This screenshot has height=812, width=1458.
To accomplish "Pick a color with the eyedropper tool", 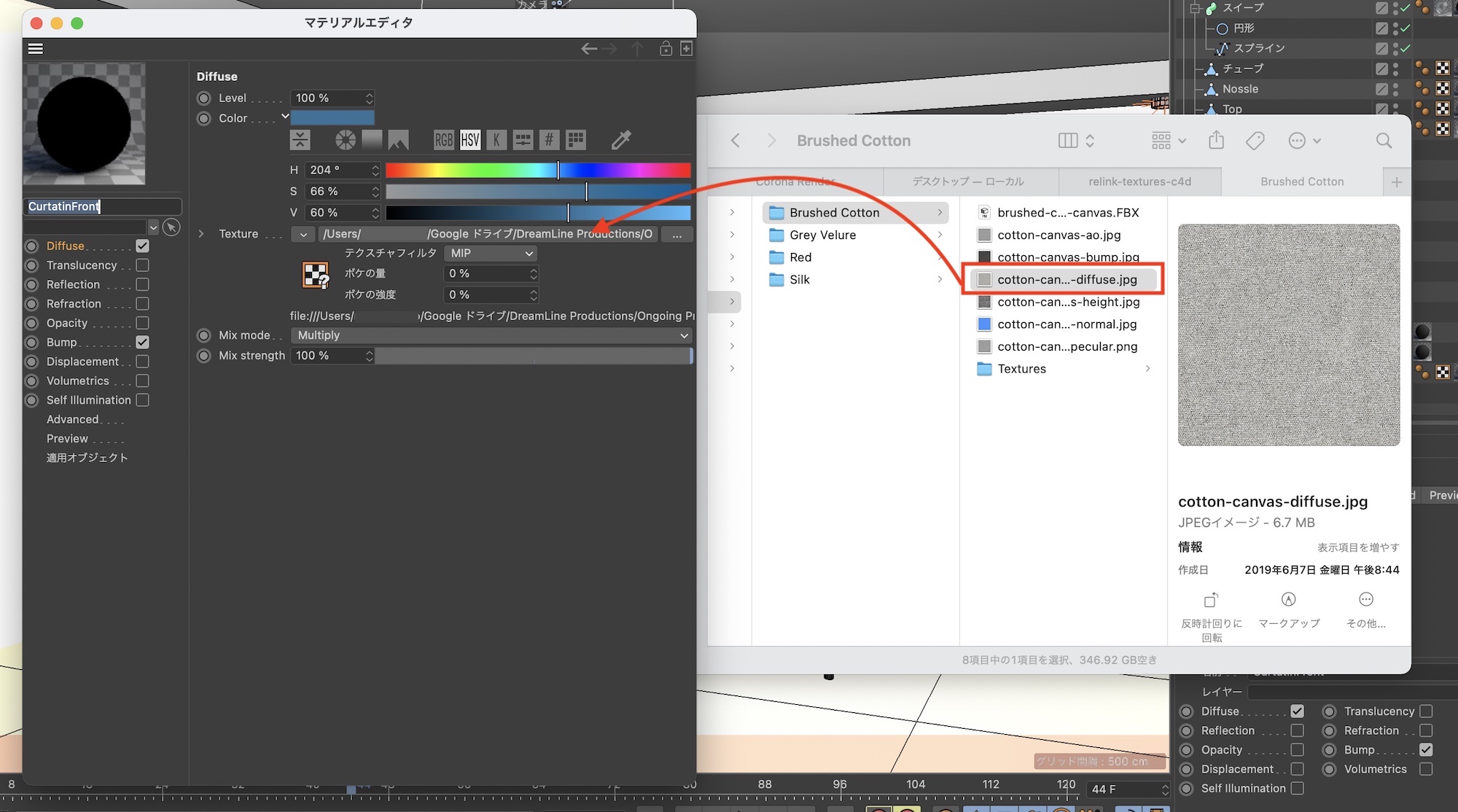I will click(621, 139).
